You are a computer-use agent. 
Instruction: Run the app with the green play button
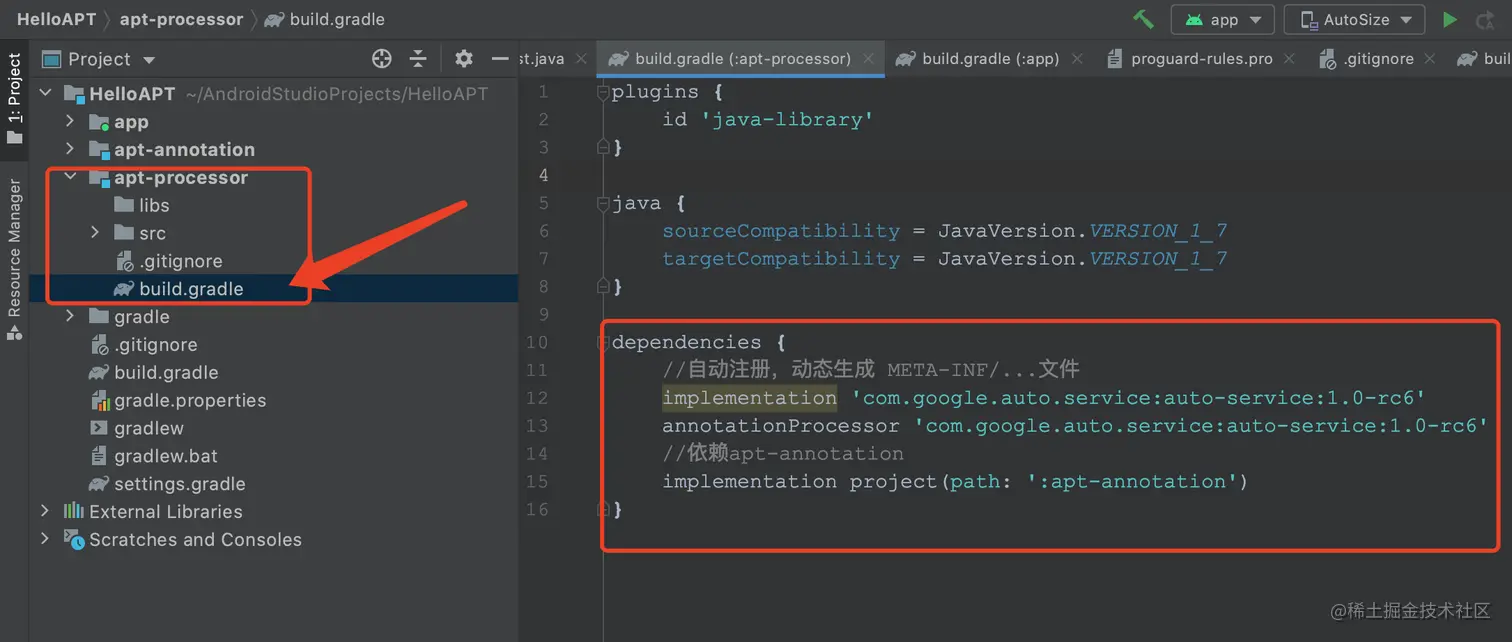click(1450, 19)
